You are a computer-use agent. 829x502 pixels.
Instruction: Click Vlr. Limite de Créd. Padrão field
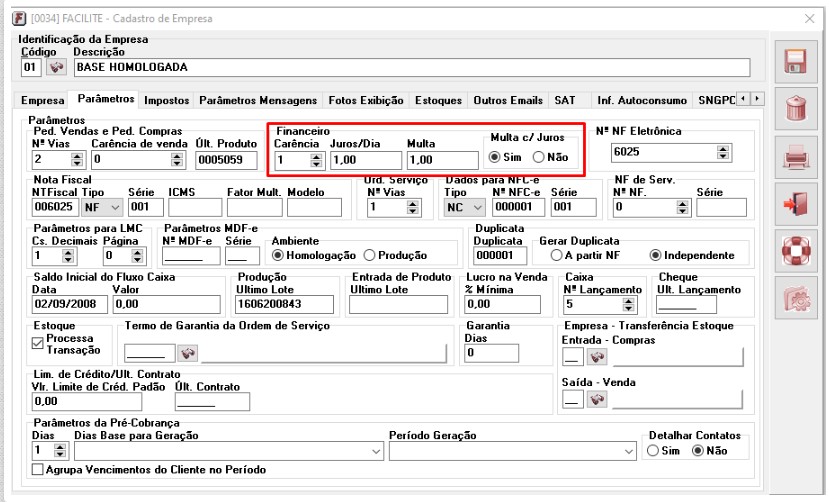click(x=87, y=402)
